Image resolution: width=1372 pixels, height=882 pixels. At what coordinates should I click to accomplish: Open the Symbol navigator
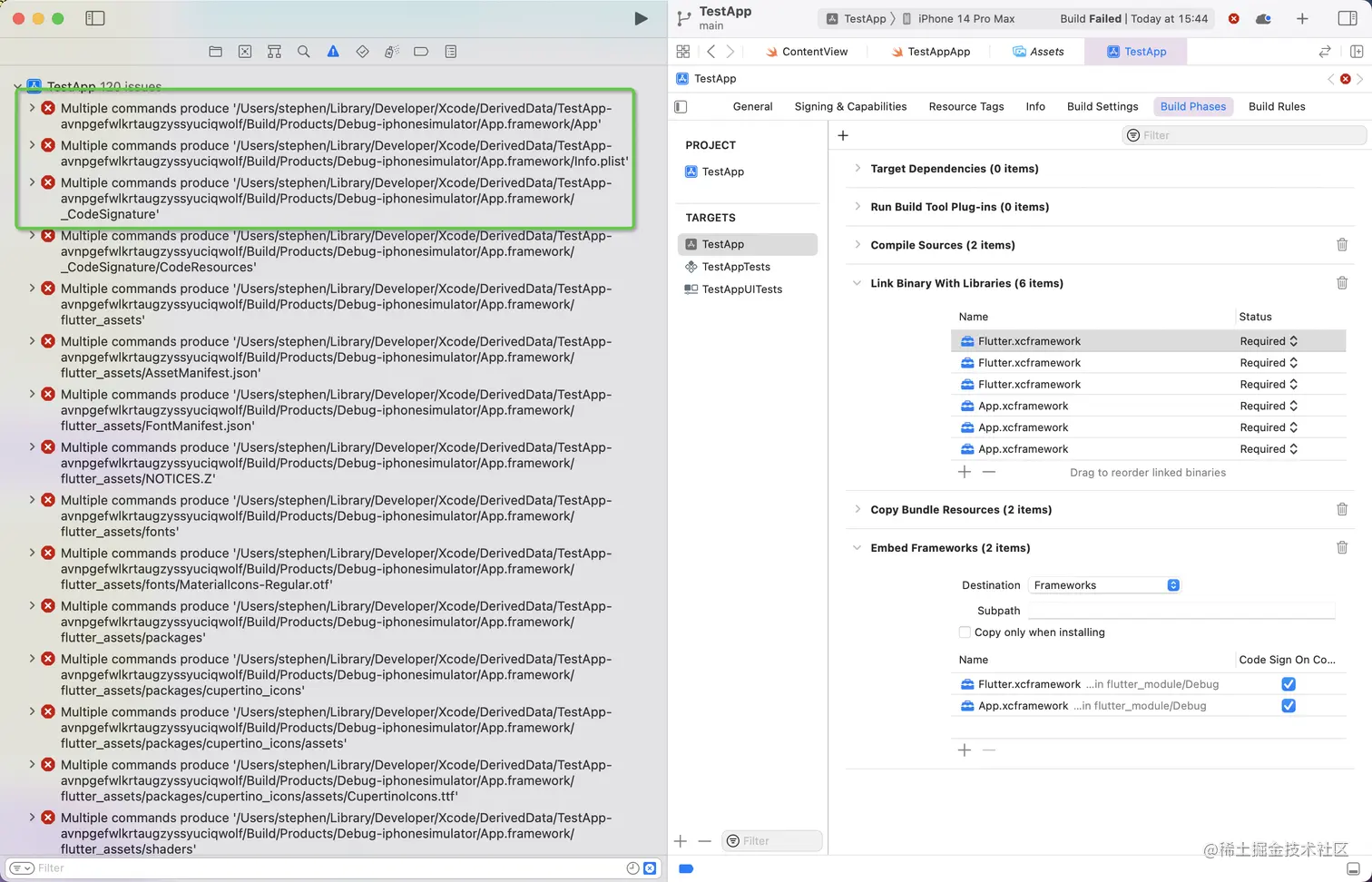tap(274, 52)
